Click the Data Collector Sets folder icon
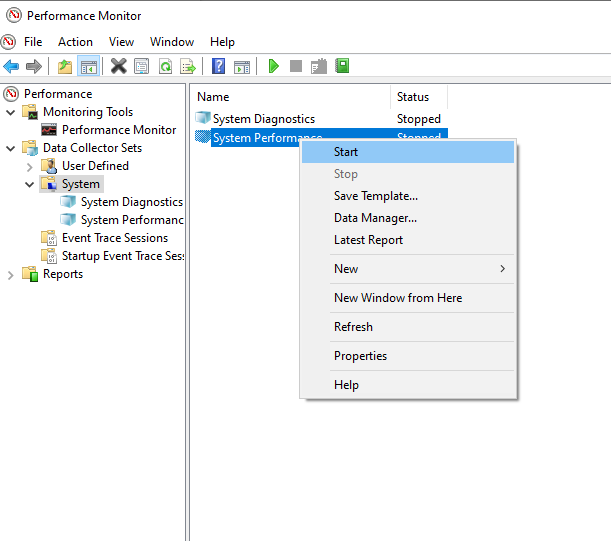The height and width of the screenshot is (541, 611). pyautogui.click(x=30, y=148)
